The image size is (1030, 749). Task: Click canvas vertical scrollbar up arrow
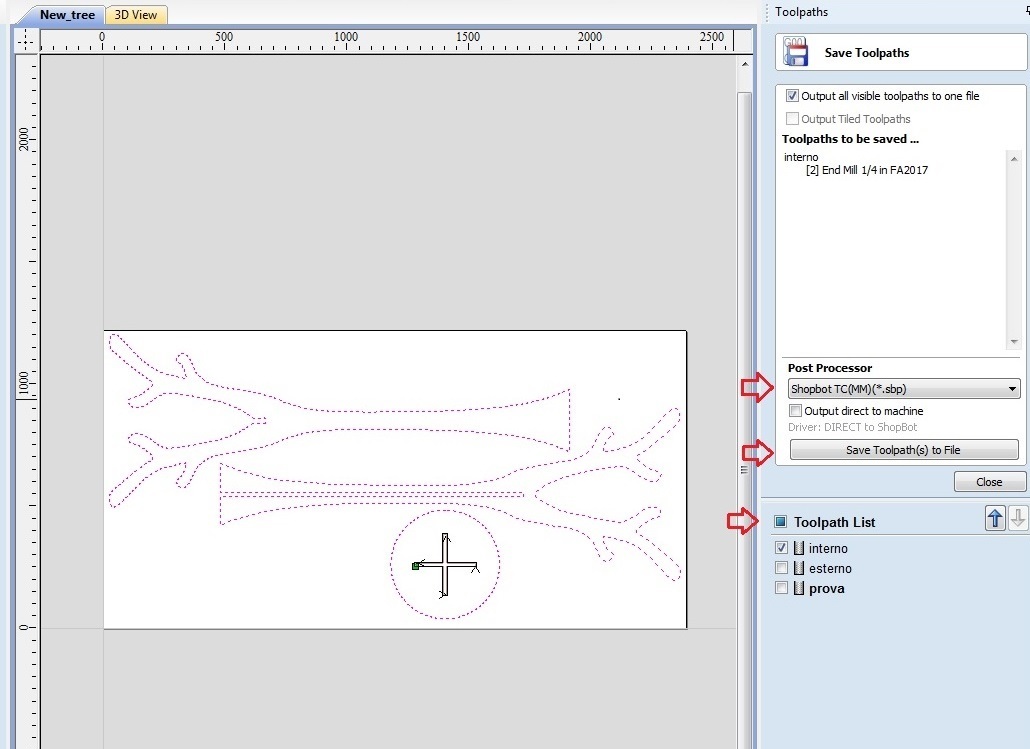(x=744, y=64)
